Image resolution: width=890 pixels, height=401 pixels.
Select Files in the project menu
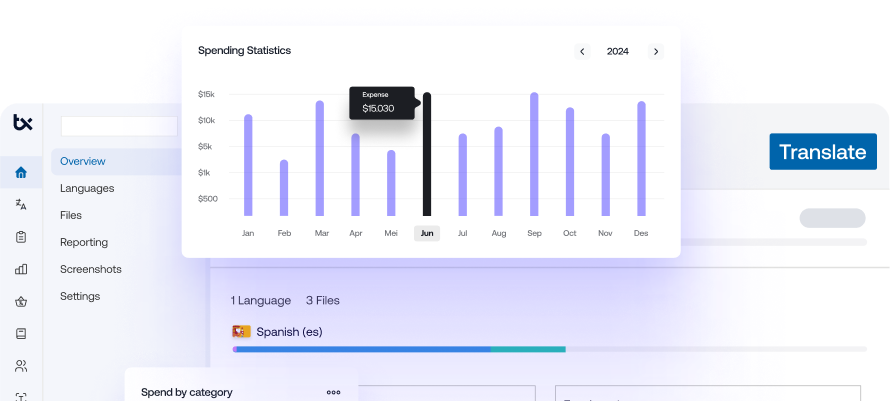click(x=71, y=215)
